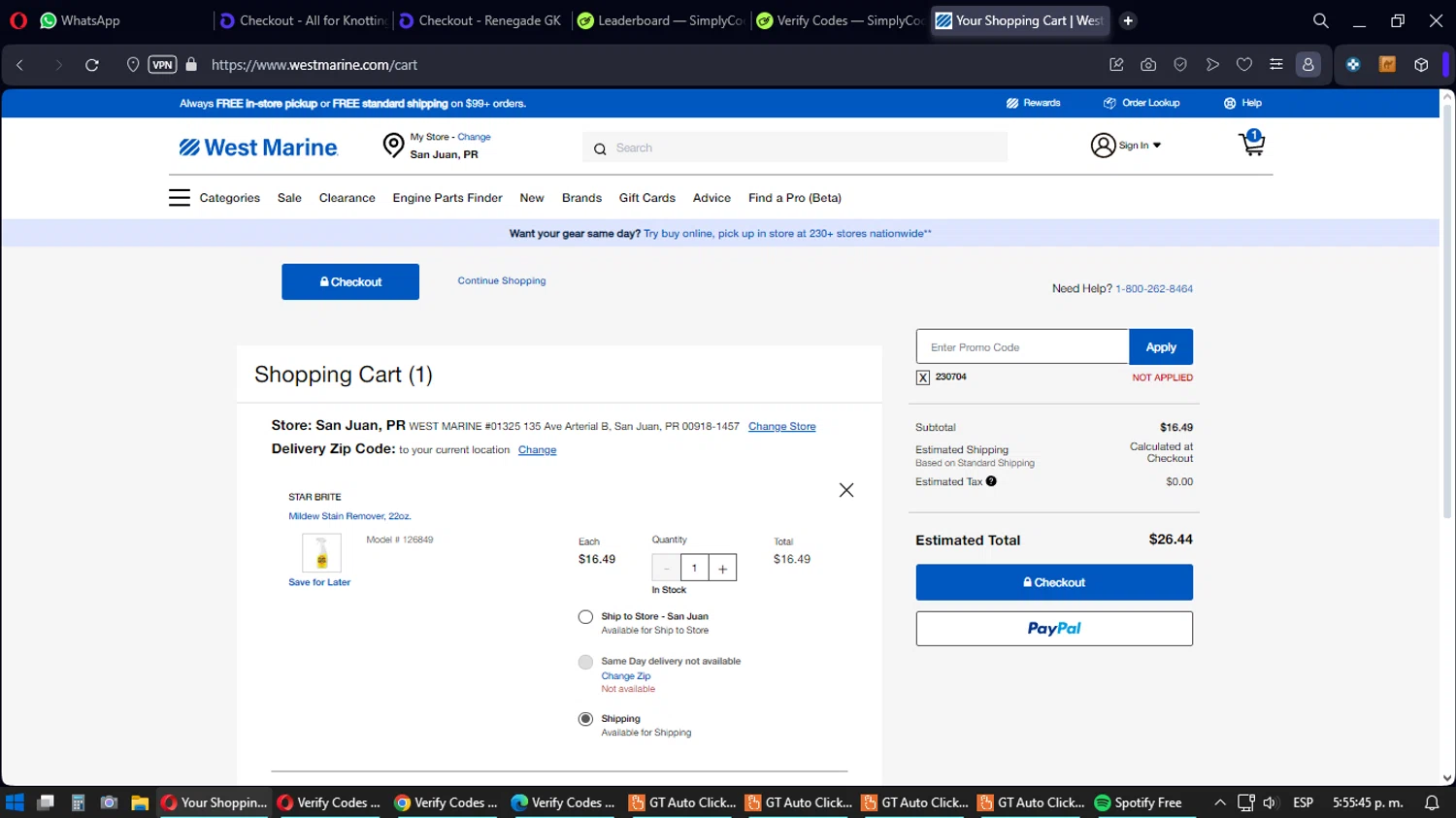Open the Opera easy setup menu icon
Image resolution: width=1456 pixels, height=818 pixels.
(1276, 65)
